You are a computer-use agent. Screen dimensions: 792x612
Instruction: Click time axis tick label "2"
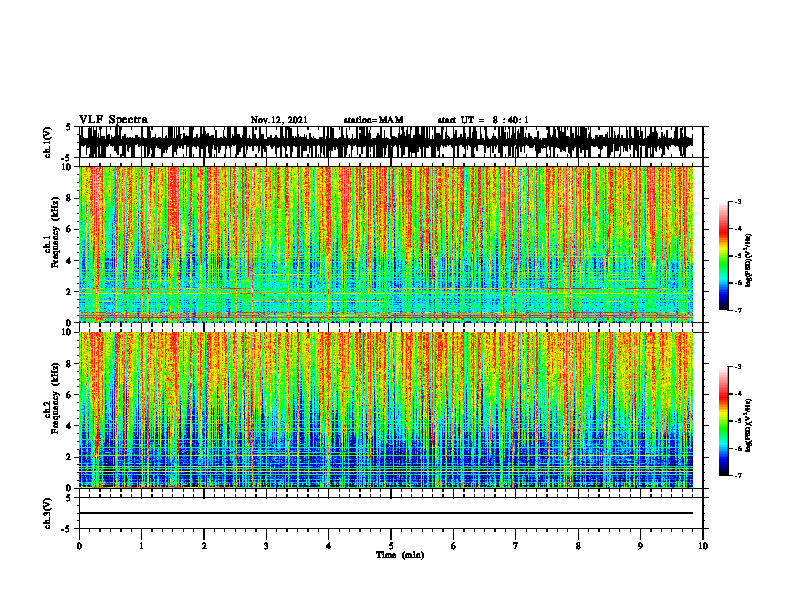(x=204, y=546)
